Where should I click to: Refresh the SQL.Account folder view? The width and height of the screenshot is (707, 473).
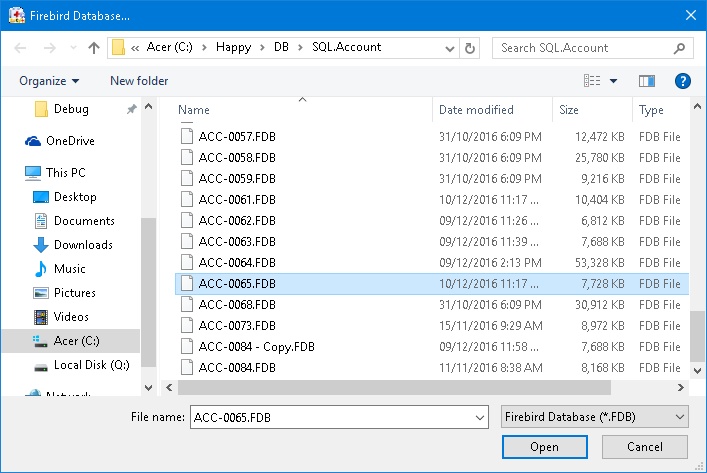click(469, 48)
